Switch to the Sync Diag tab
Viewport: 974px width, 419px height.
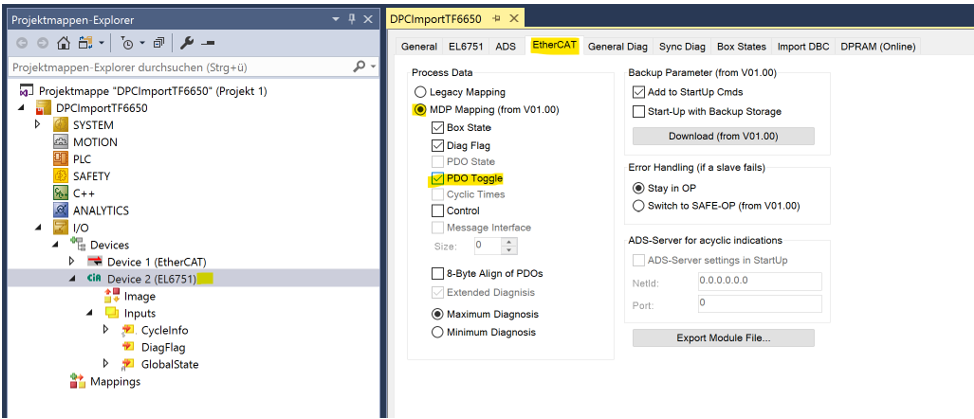click(x=682, y=47)
